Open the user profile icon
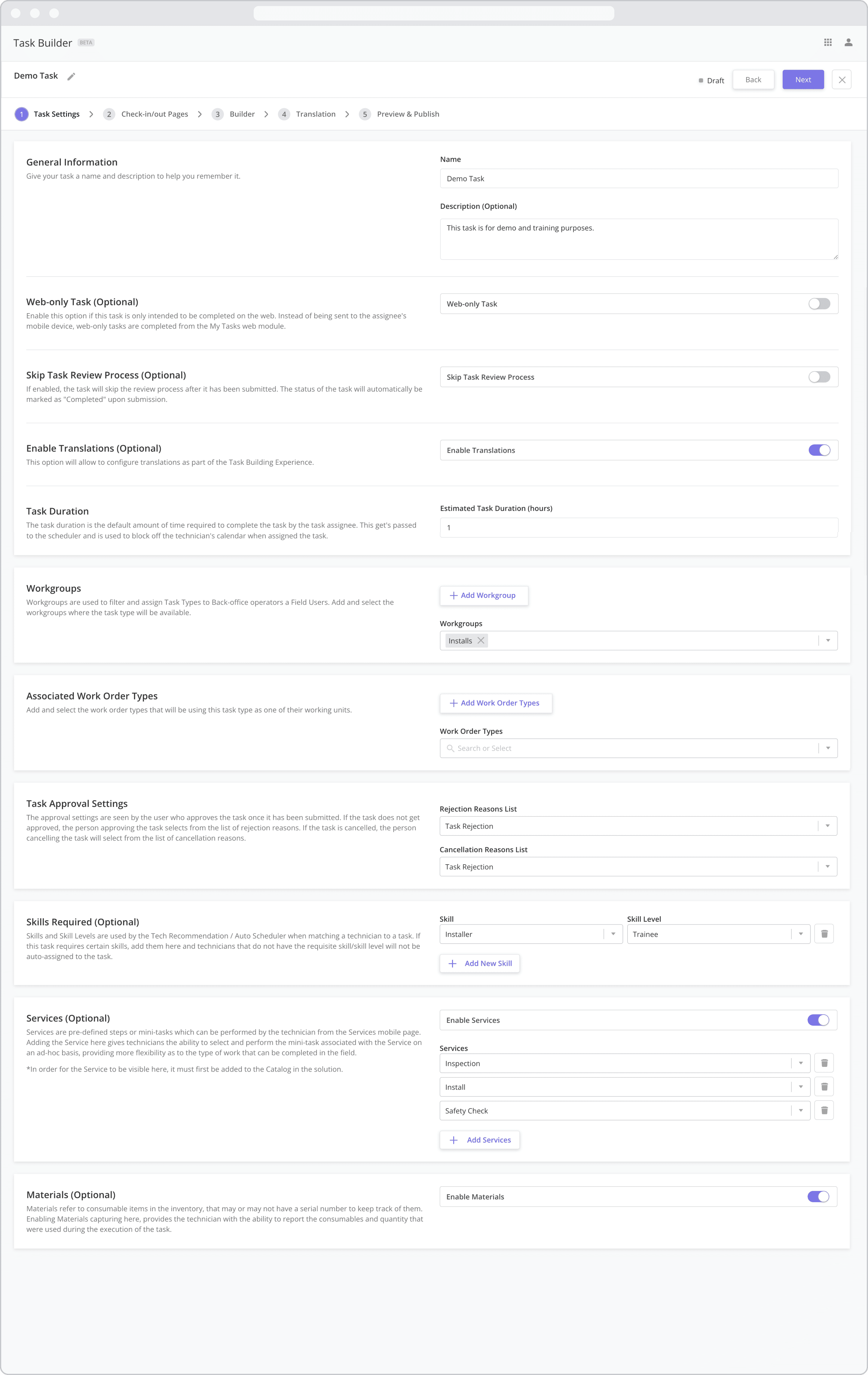 point(848,42)
